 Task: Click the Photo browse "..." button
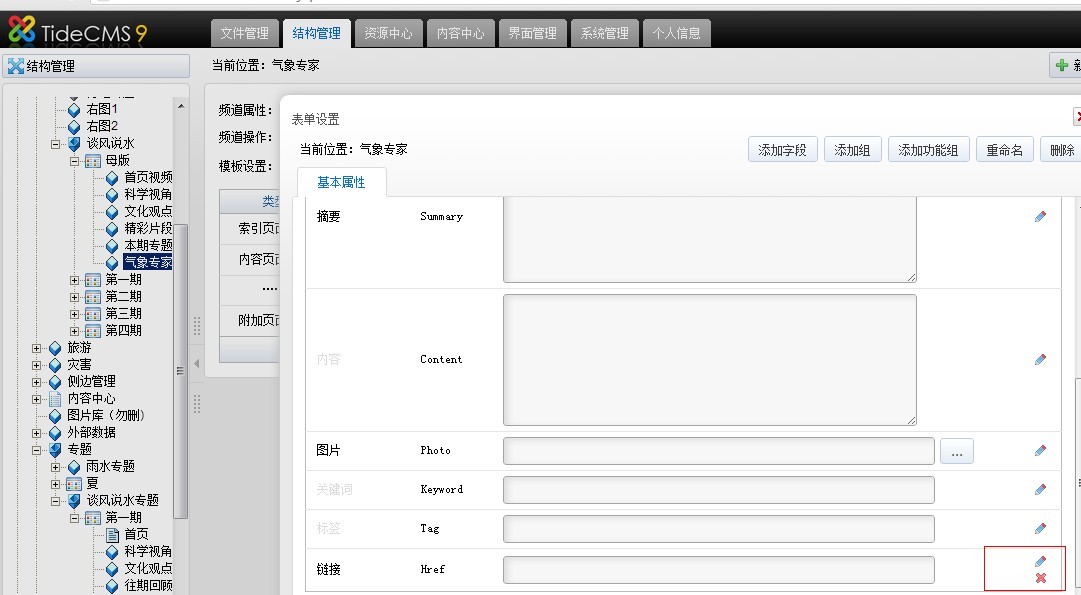(x=956, y=451)
